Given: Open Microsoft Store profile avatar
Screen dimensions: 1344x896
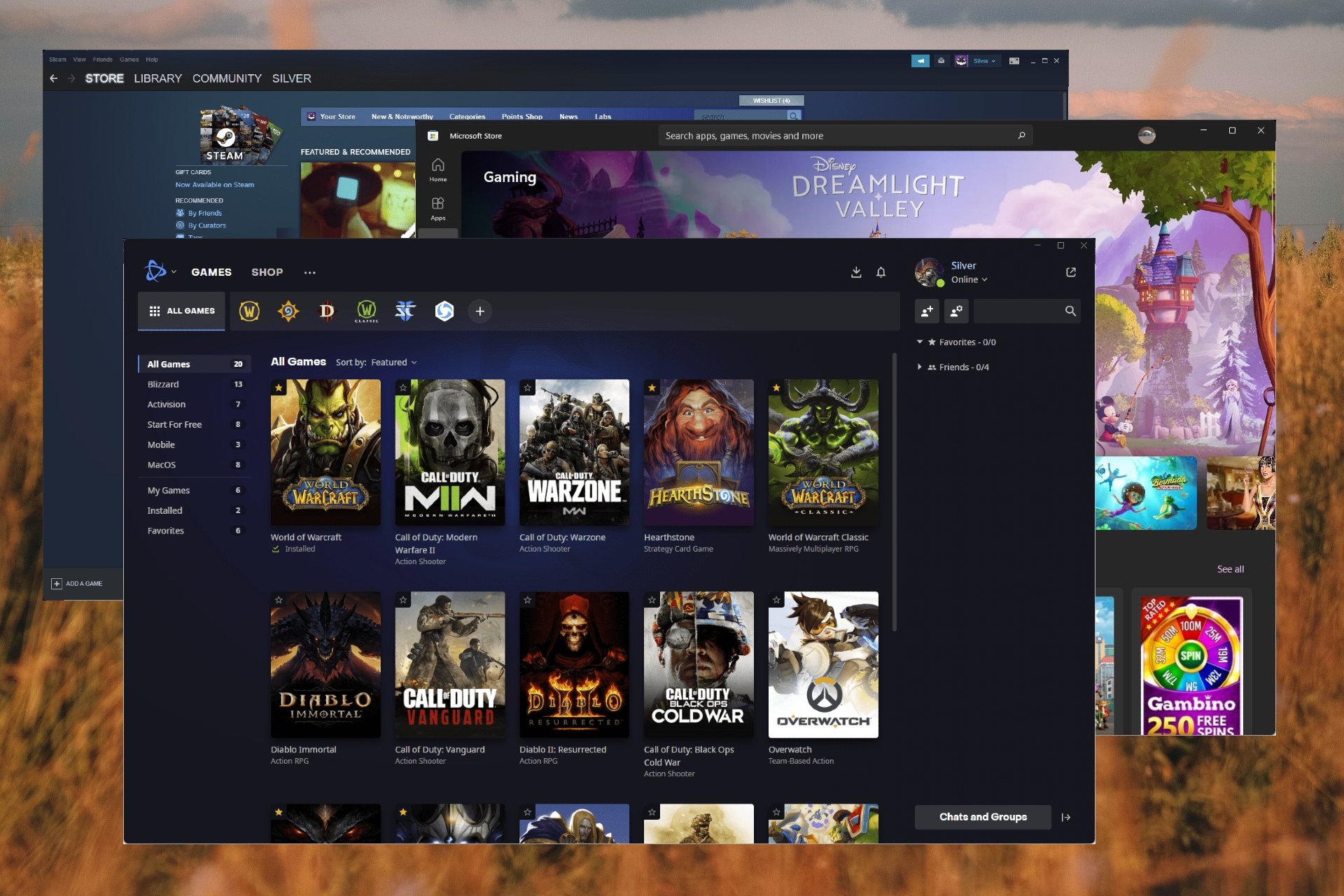Looking at the screenshot, I should point(1147,135).
